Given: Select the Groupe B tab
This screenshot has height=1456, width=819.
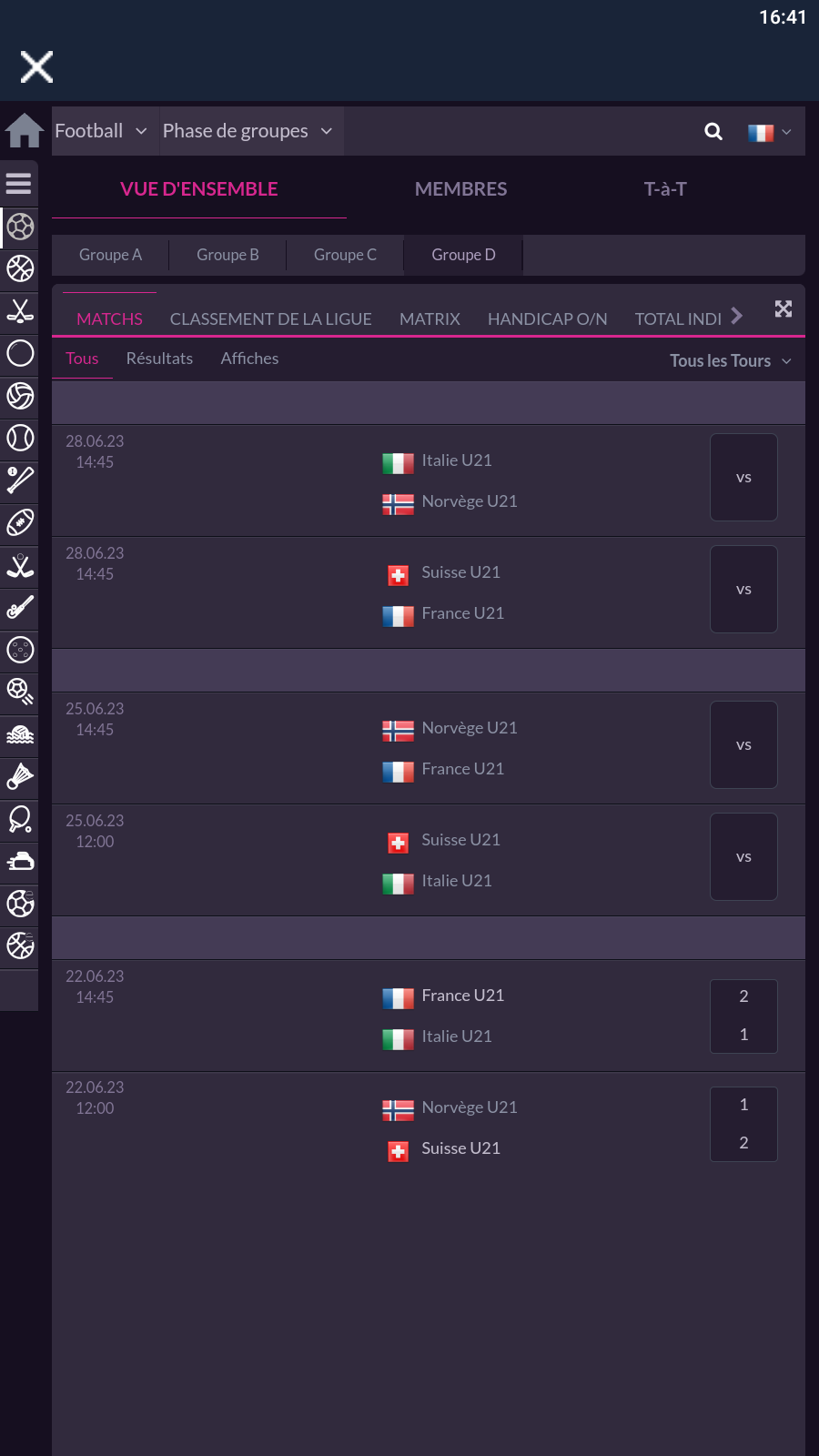Looking at the screenshot, I should (x=227, y=255).
